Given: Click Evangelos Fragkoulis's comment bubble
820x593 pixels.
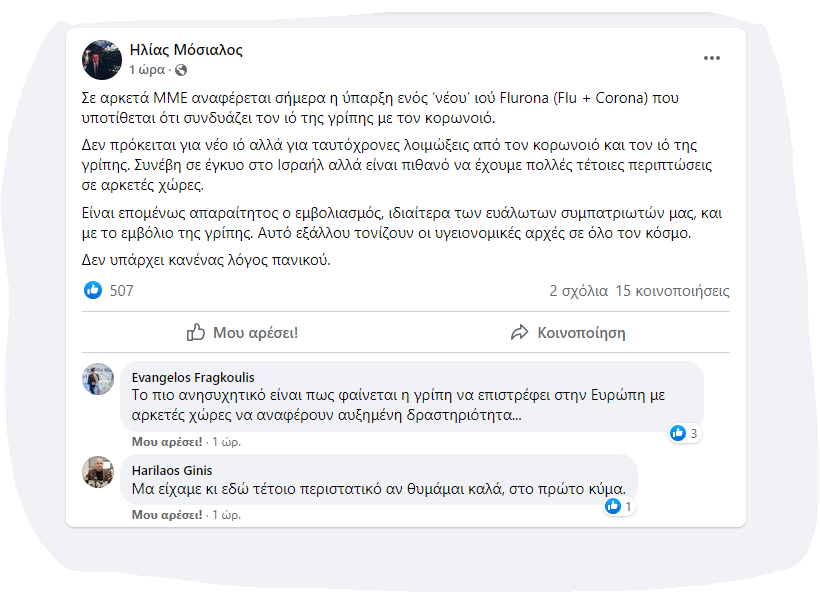Looking at the screenshot, I should coord(400,398).
